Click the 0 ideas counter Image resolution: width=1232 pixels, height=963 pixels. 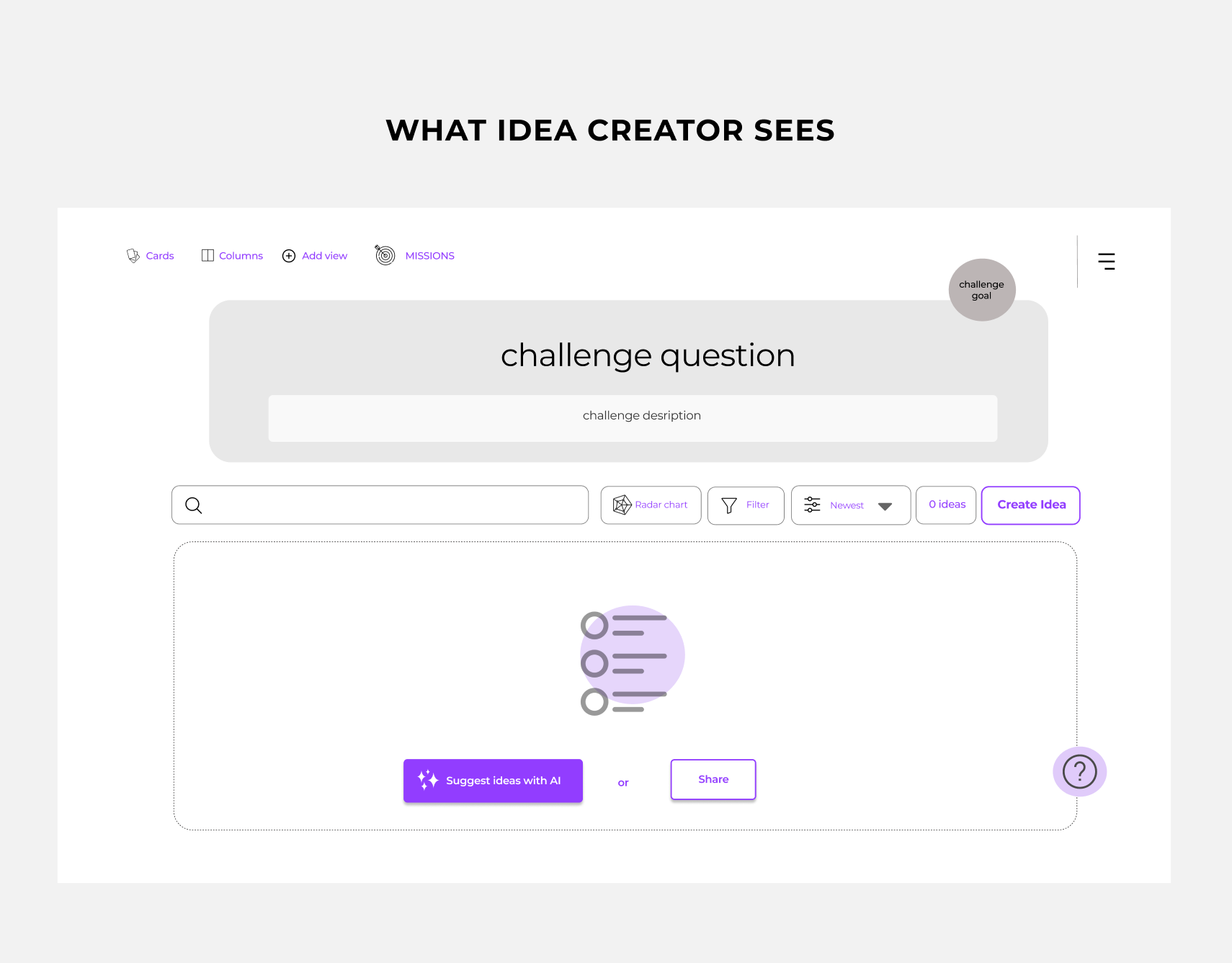pos(946,505)
